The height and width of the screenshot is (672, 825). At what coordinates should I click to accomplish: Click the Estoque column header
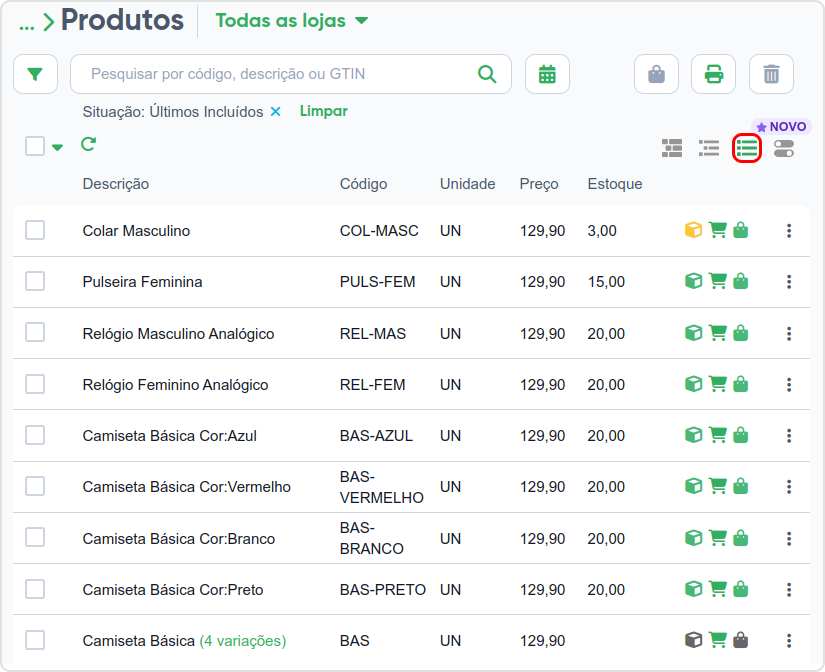tap(615, 184)
